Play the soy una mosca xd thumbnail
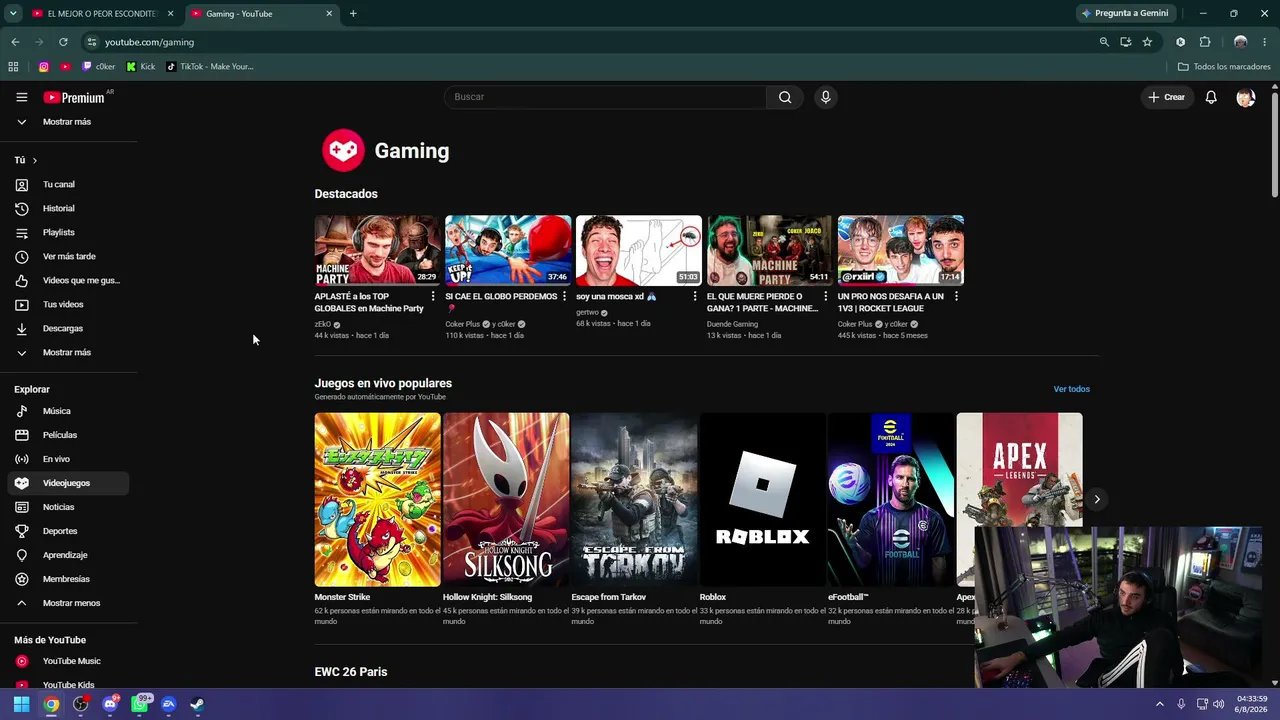The width and height of the screenshot is (1280, 720). pyautogui.click(x=639, y=250)
